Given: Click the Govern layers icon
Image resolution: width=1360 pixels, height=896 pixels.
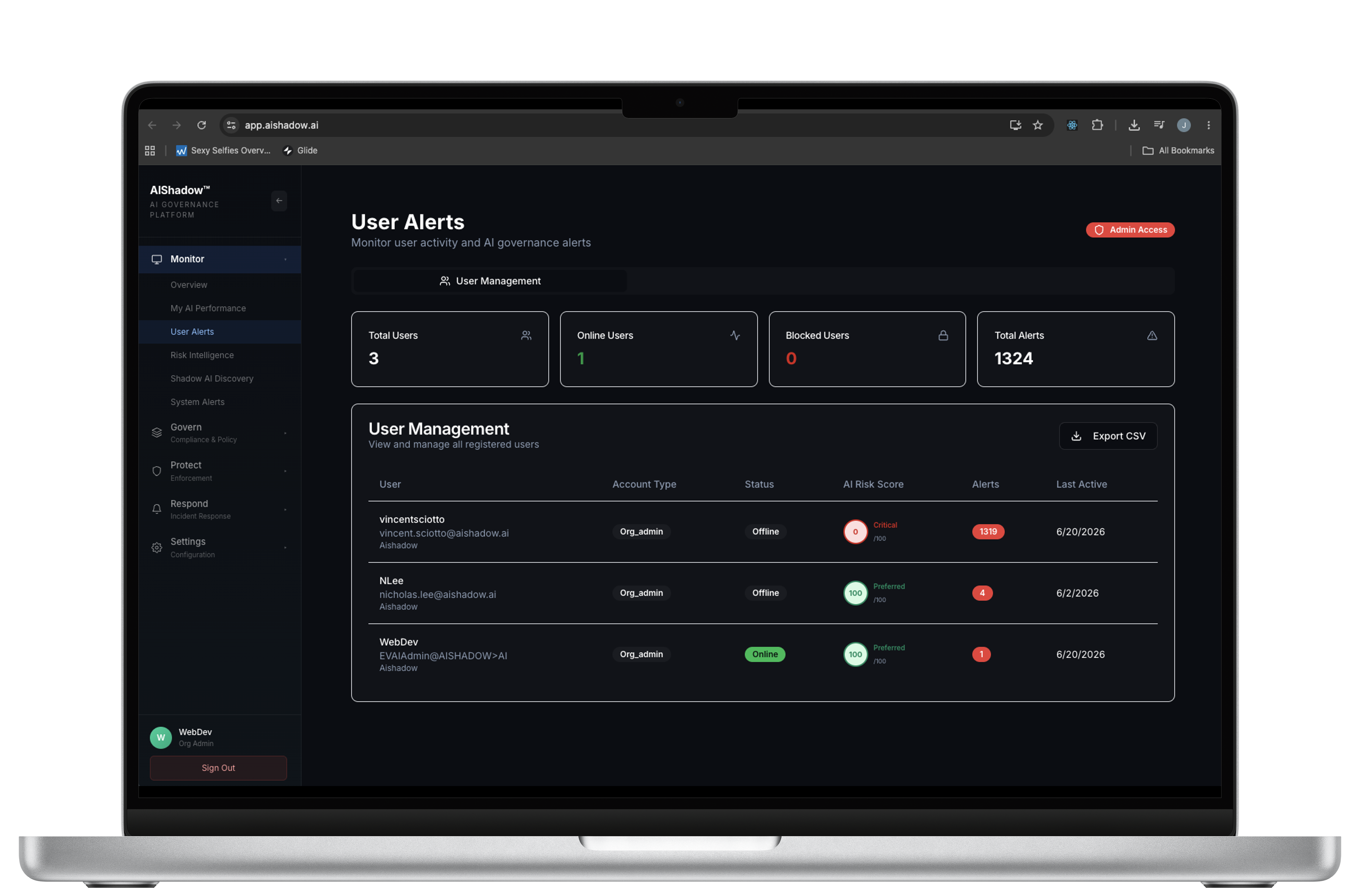Looking at the screenshot, I should 157,433.
